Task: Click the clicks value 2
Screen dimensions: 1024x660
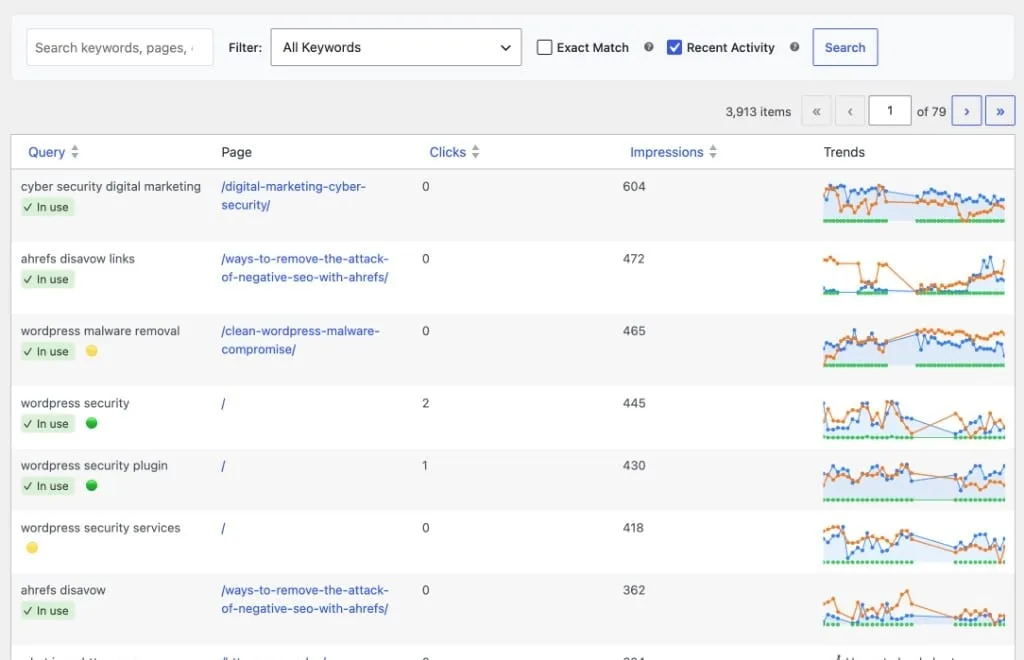Action: [426, 403]
